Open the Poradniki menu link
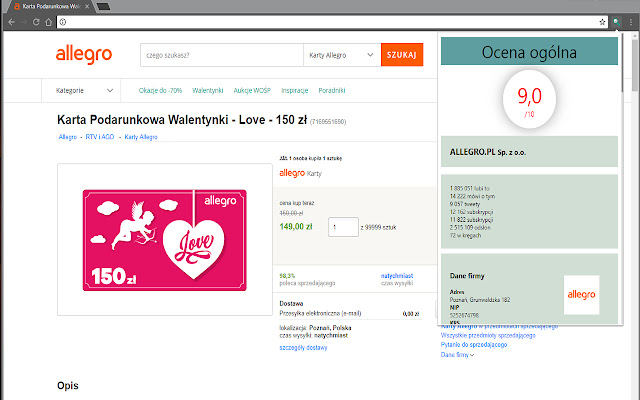 pyautogui.click(x=332, y=91)
